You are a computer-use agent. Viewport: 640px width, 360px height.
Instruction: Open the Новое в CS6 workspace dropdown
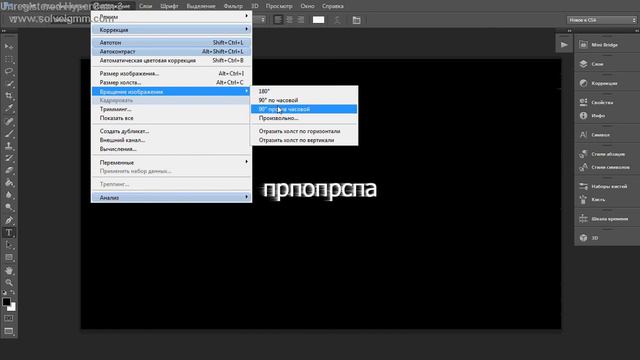[602, 20]
